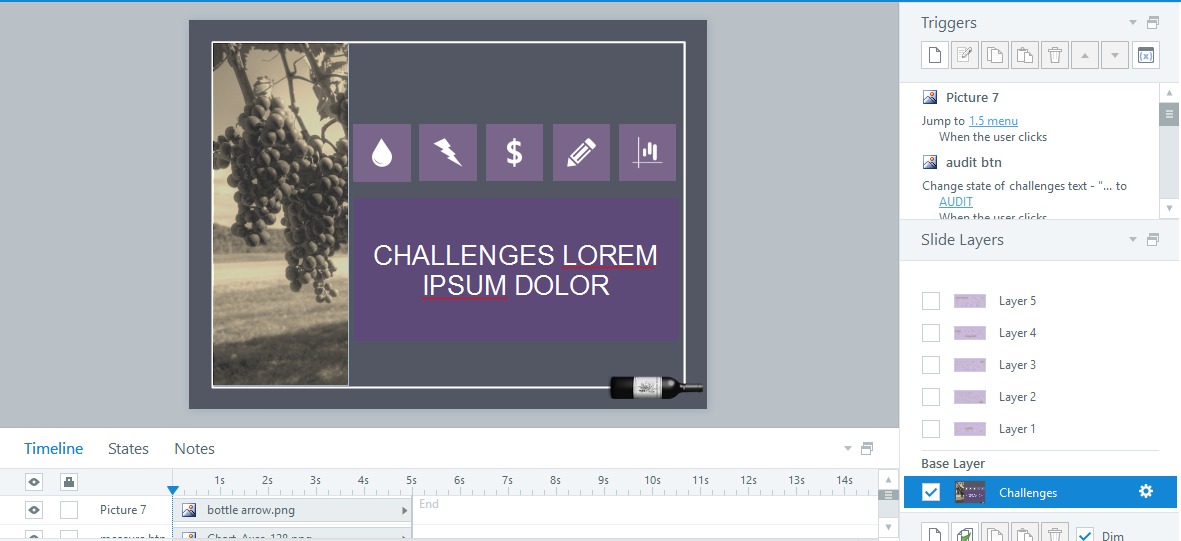Toggle lock all objects header icon
Viewport: 1181px width, 541px height.
click(69, 481)
